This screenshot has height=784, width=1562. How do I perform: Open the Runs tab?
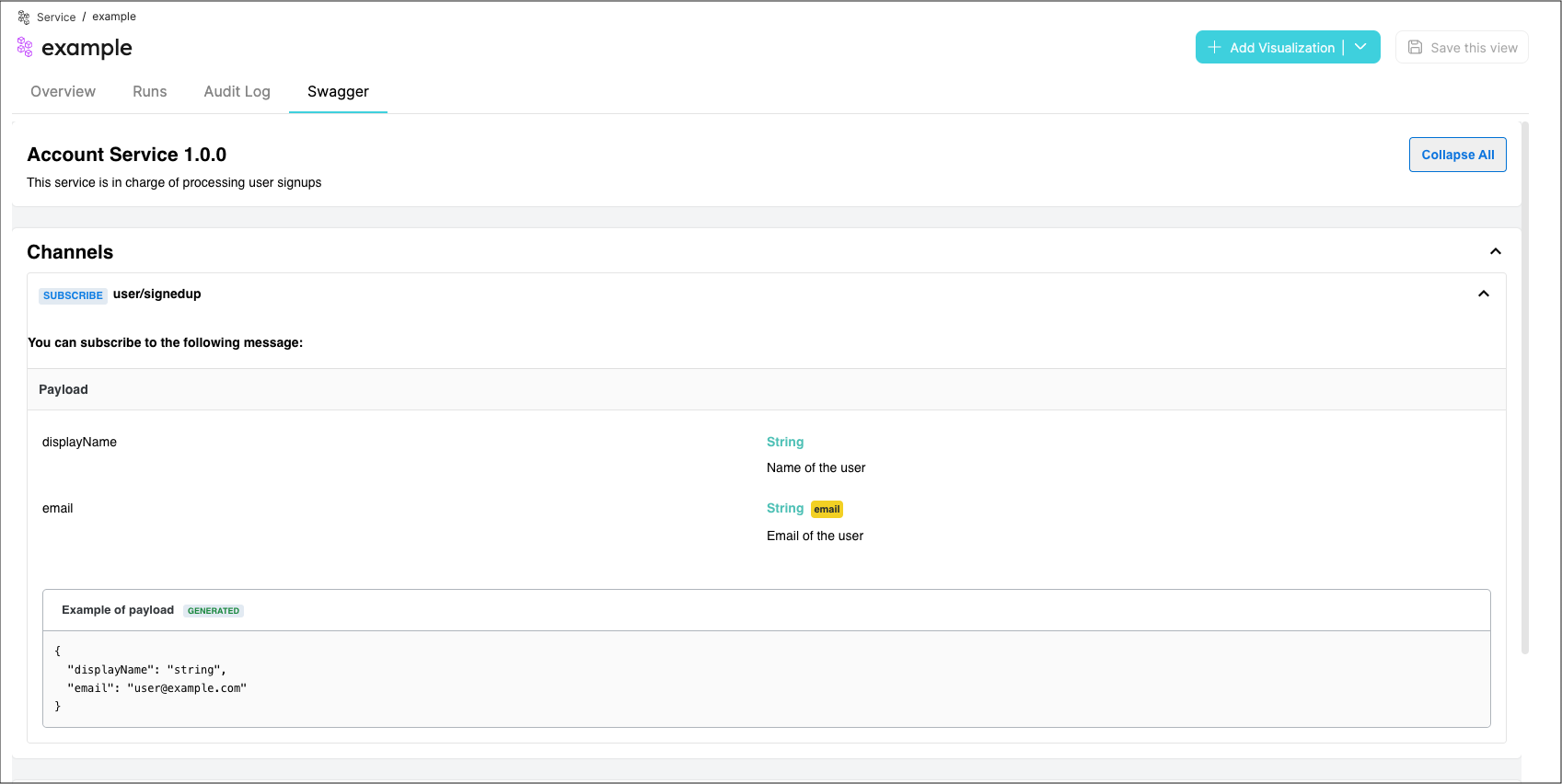[x=150, y=92]
